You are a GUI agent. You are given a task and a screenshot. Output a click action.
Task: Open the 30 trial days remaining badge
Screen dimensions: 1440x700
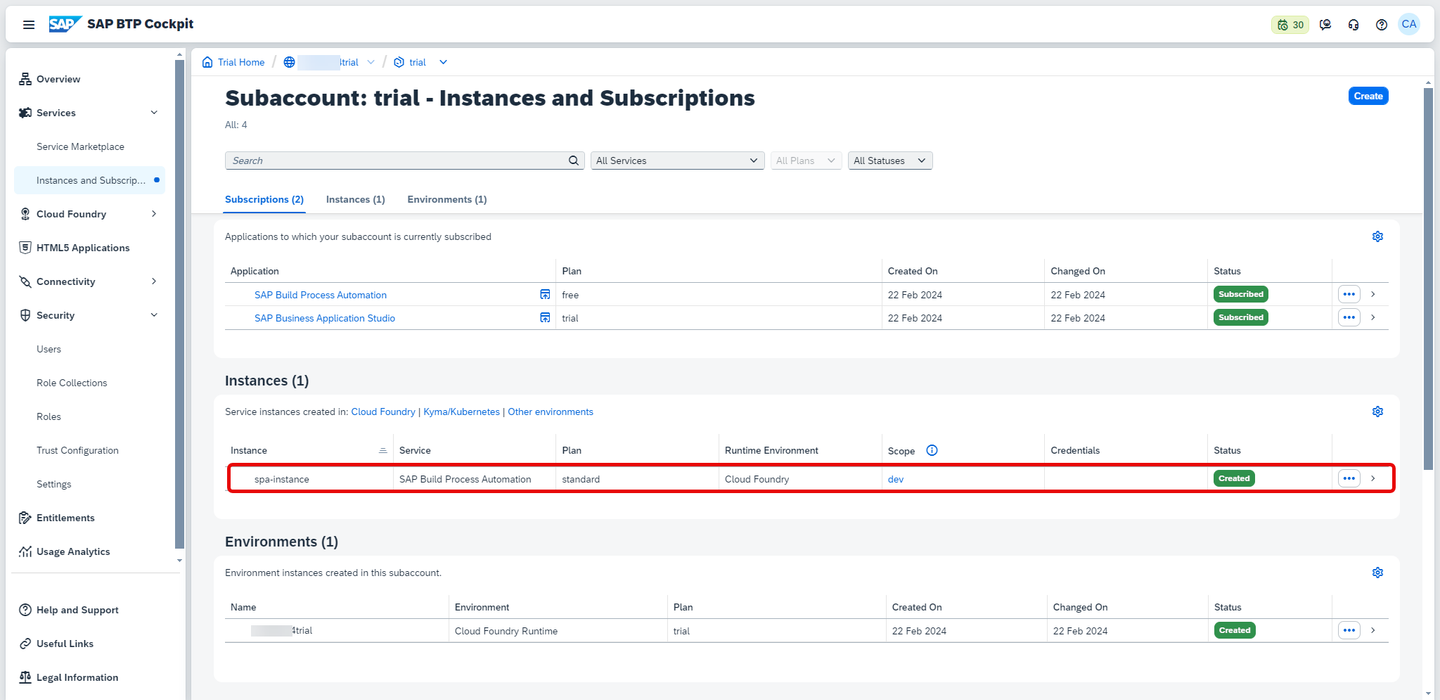[x=1290, y=25]
